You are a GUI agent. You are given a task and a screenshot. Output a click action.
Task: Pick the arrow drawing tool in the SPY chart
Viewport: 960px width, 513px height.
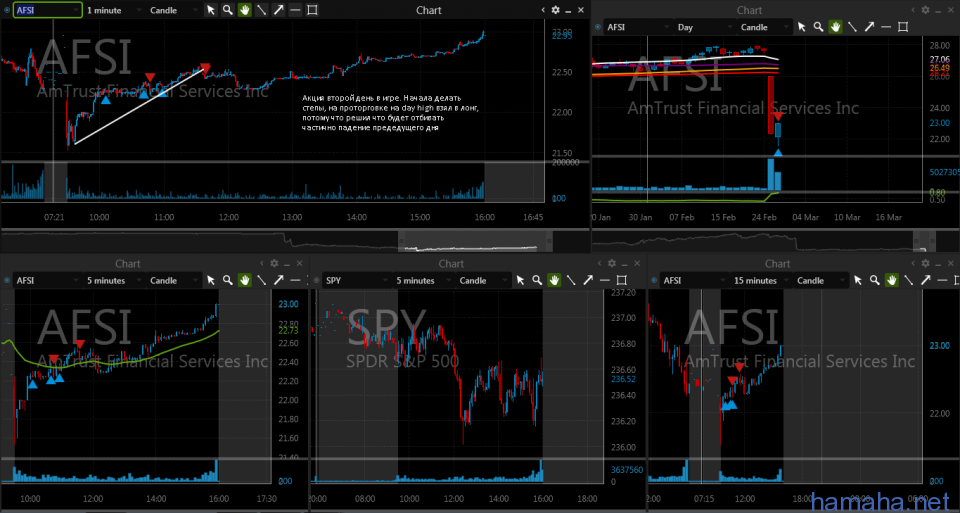[588, 280]
